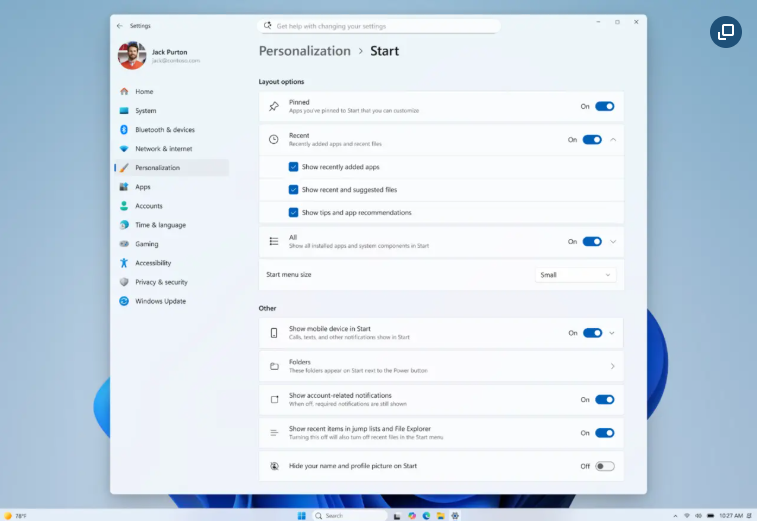Image resolution: width=757 pixels, height=521 pixels.
Task: Click the Wi-Fi icon in system tray
Action: pos(687,516)
